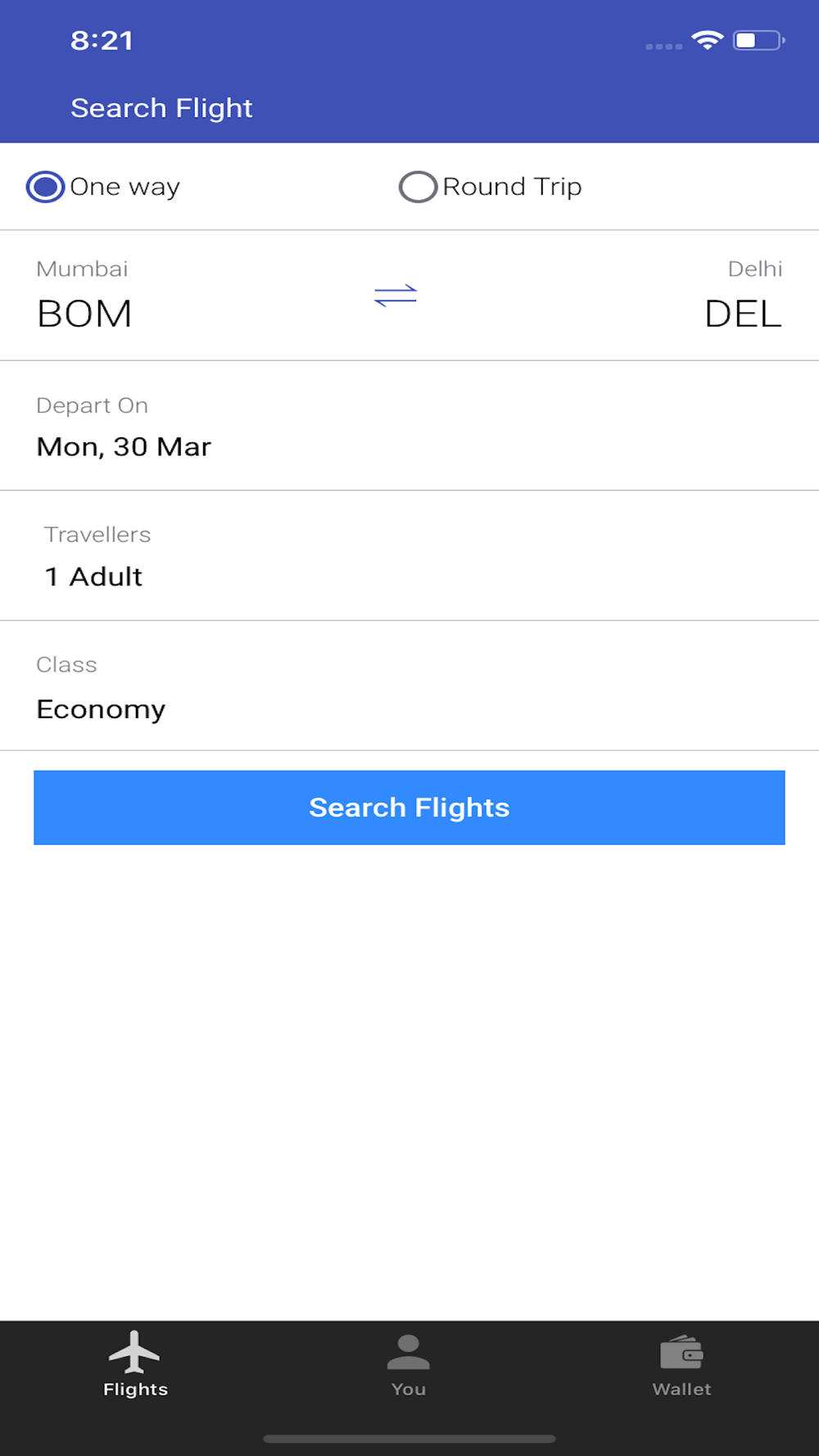Open the Wallet icon in bottom bar
The image size is (819, 1456).
tap(681, 1353)
